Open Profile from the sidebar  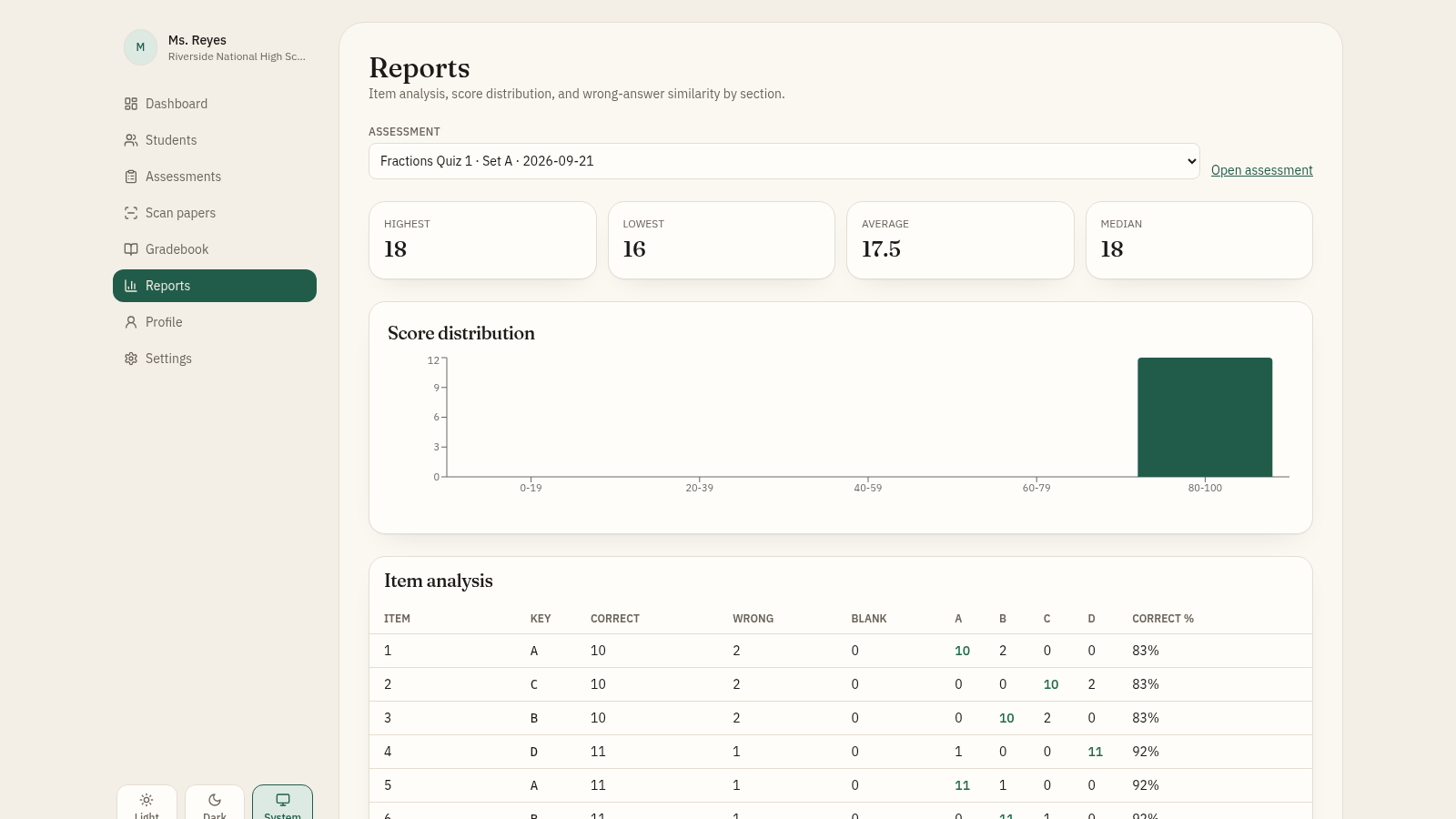pos(215,322)
